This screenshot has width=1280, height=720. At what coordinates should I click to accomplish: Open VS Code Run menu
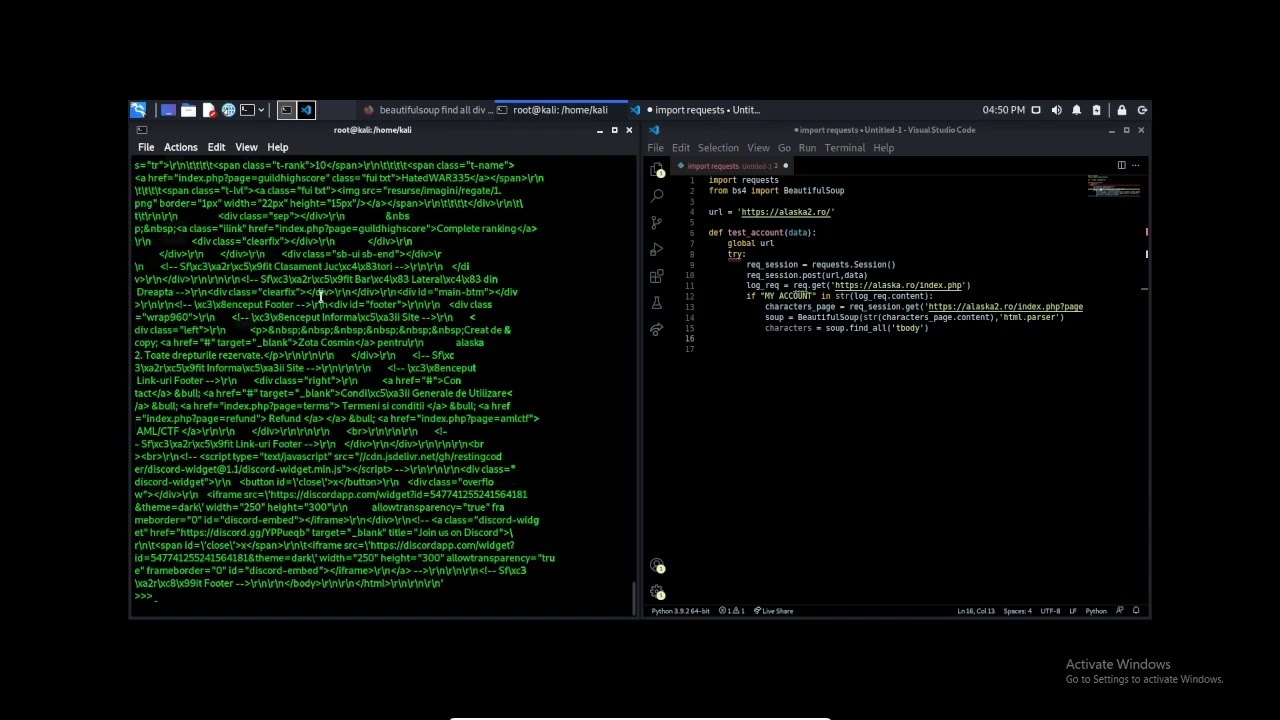807,148
